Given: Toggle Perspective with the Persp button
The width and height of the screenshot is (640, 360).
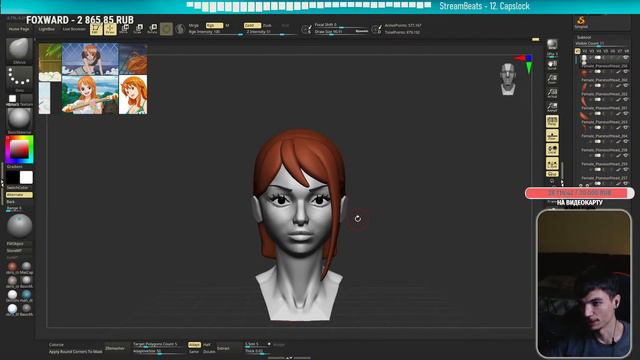Looking at the screenshot, I should [x=552, y=122].
